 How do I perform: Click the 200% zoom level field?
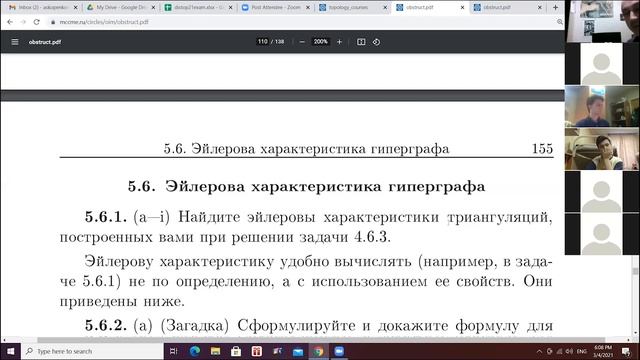pyautogui.click(x=320, y=42)
